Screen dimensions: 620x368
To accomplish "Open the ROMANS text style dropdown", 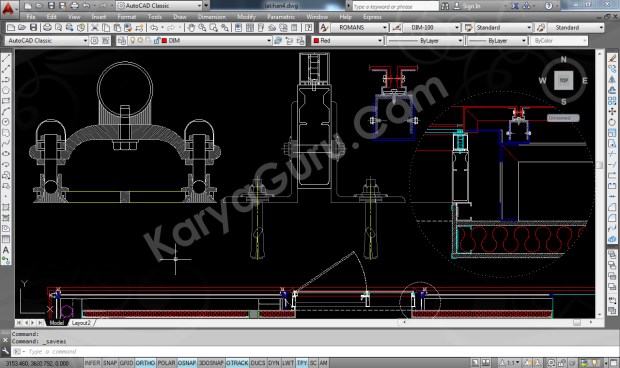I will pos(384,28).
